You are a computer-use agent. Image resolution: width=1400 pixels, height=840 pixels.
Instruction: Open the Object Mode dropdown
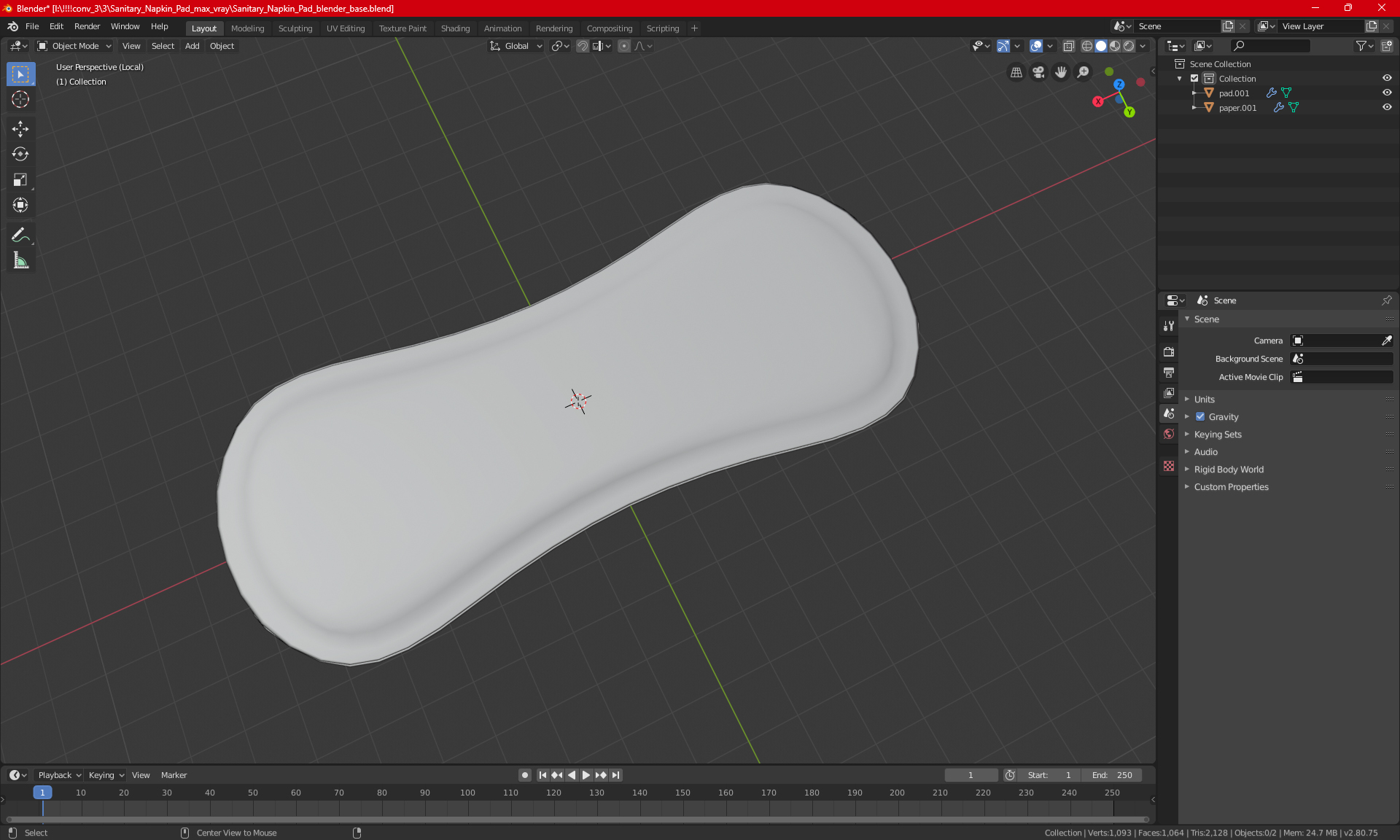click(74, 46)
